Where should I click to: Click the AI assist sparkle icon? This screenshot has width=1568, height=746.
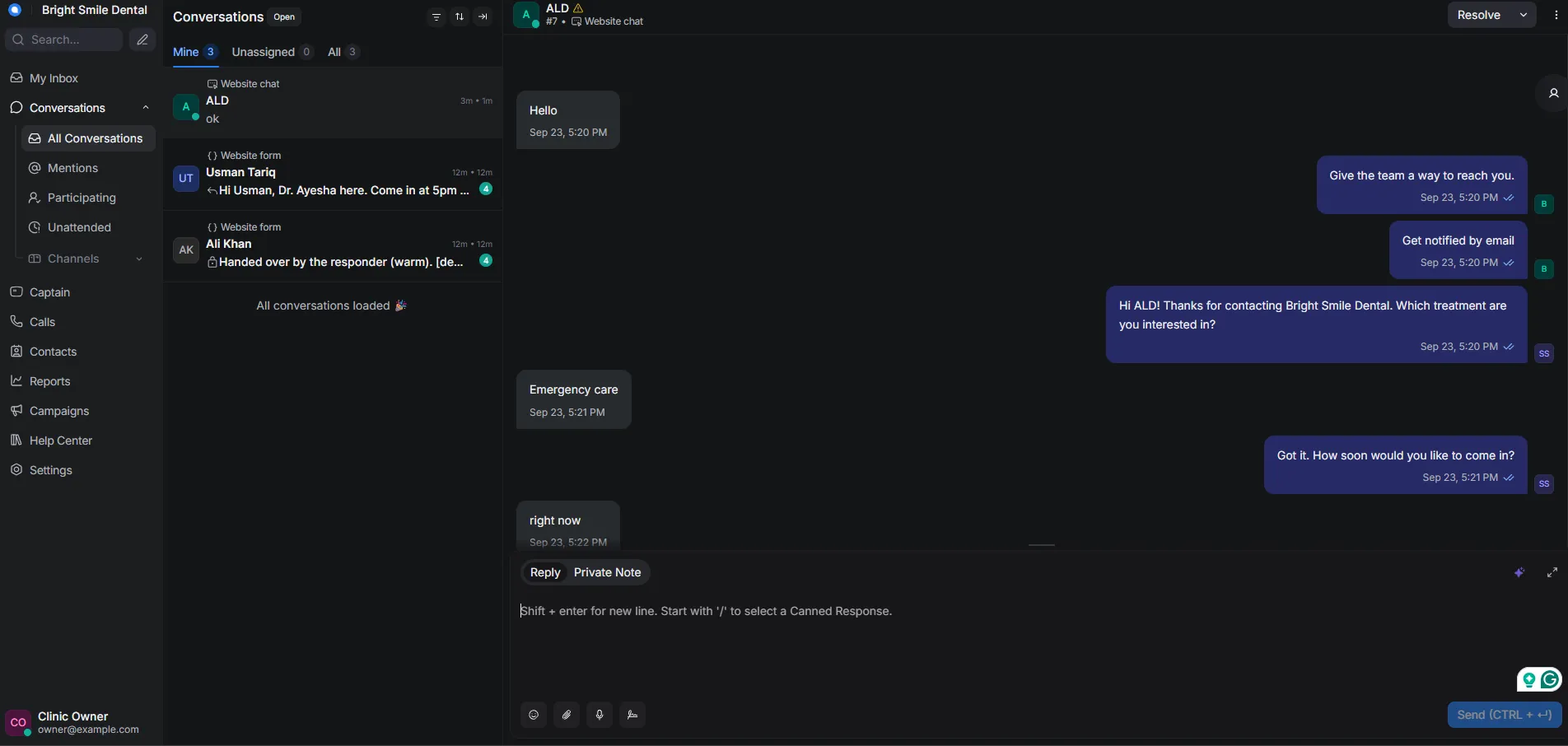point(1519,572)
